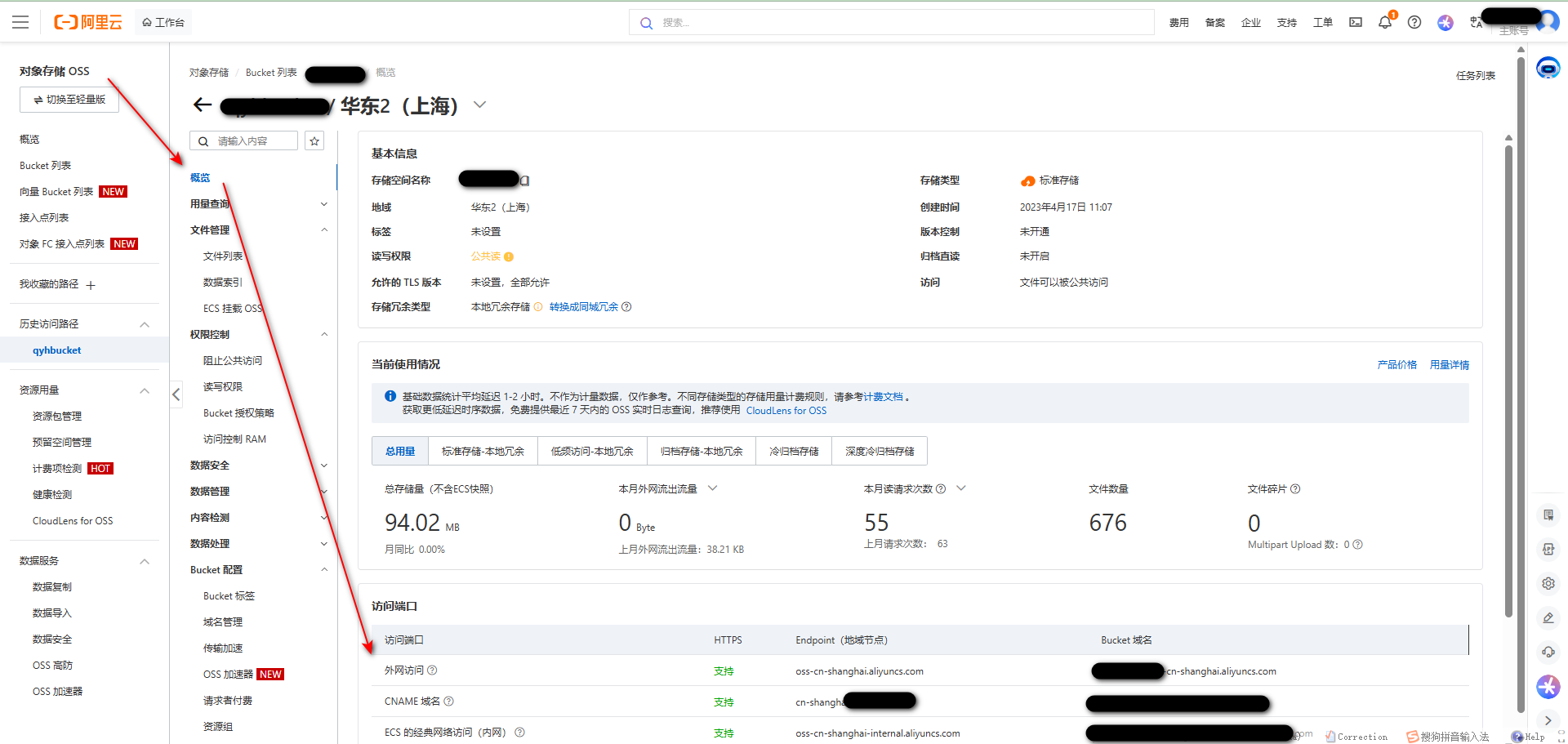Switch to the 标准存储-本地冗余 tab

(483, 450)
